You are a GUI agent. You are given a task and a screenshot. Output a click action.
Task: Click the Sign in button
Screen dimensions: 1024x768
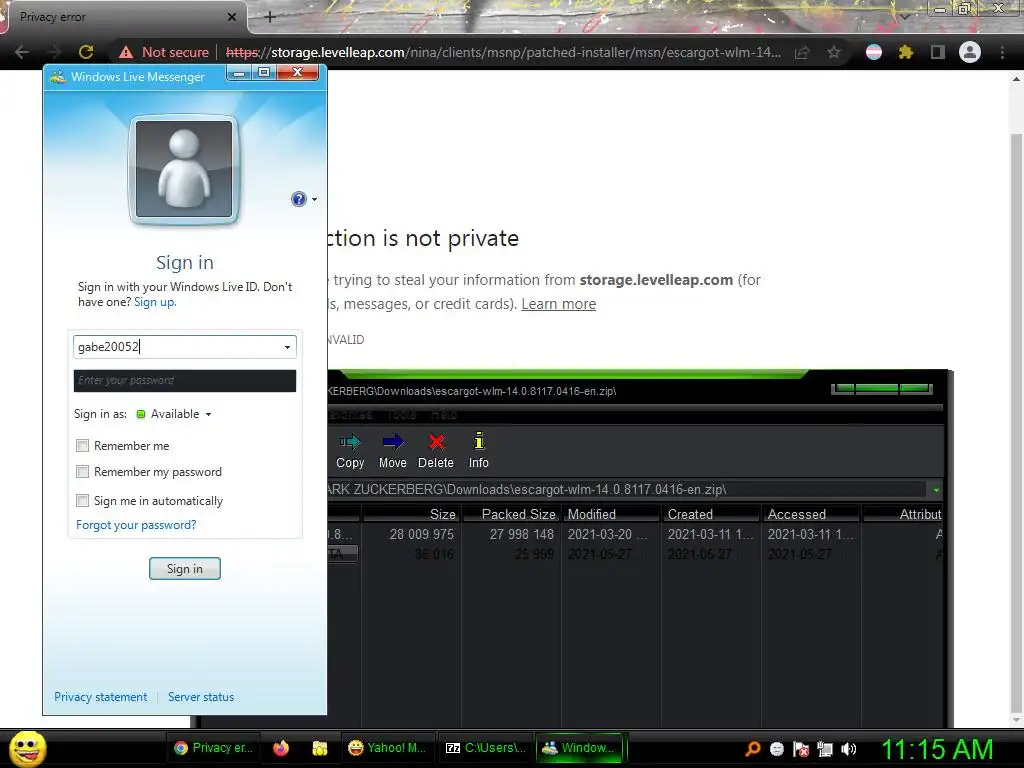[x=185, y=569]
